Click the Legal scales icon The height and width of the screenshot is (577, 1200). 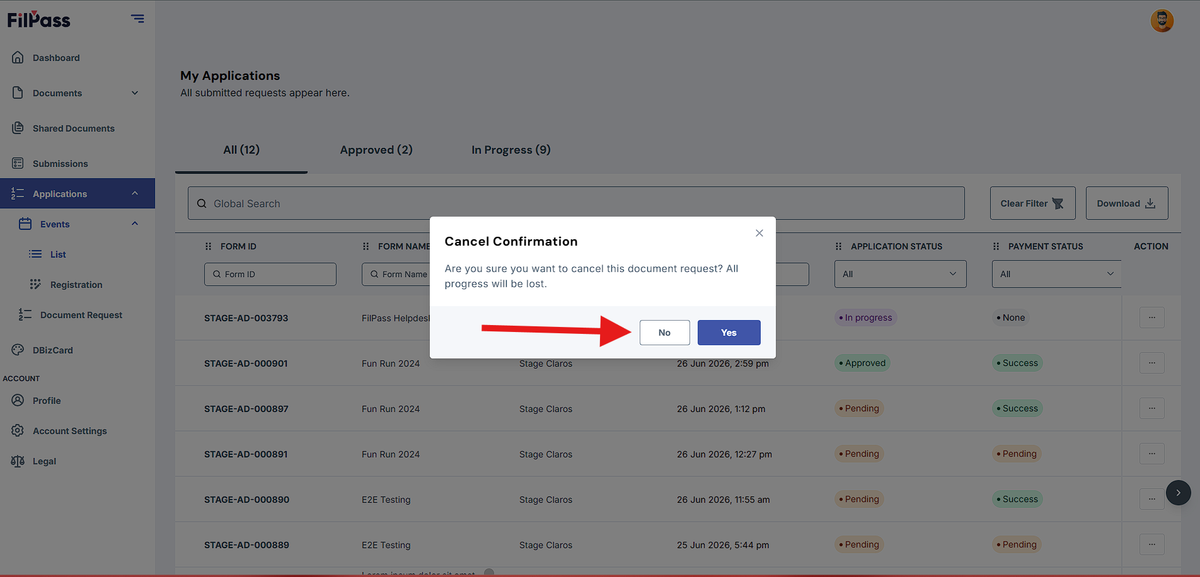tap(17, 461)
